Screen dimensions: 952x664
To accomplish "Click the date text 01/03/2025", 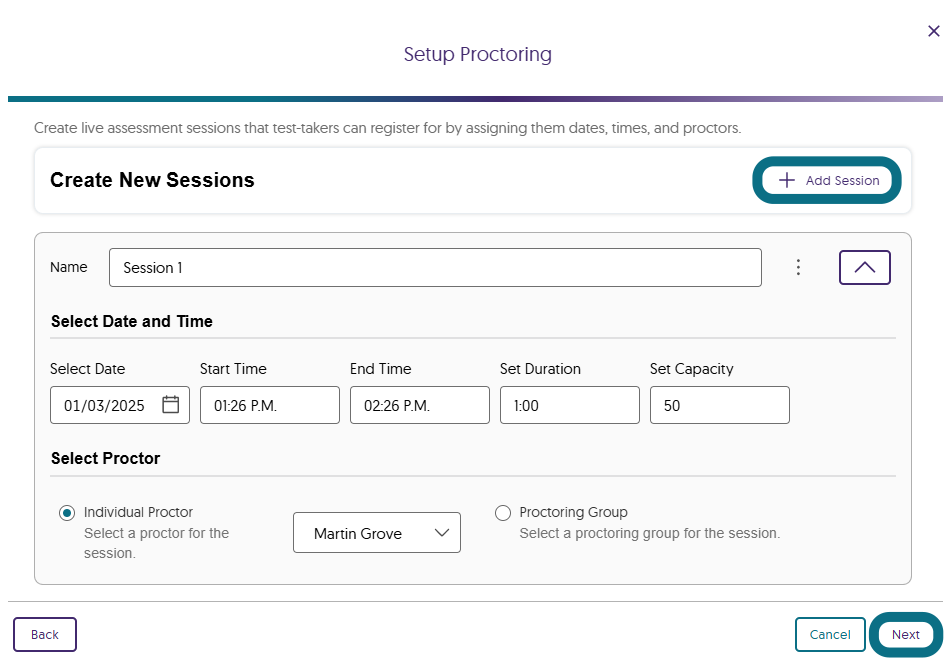I will click(x=104, y=405).
